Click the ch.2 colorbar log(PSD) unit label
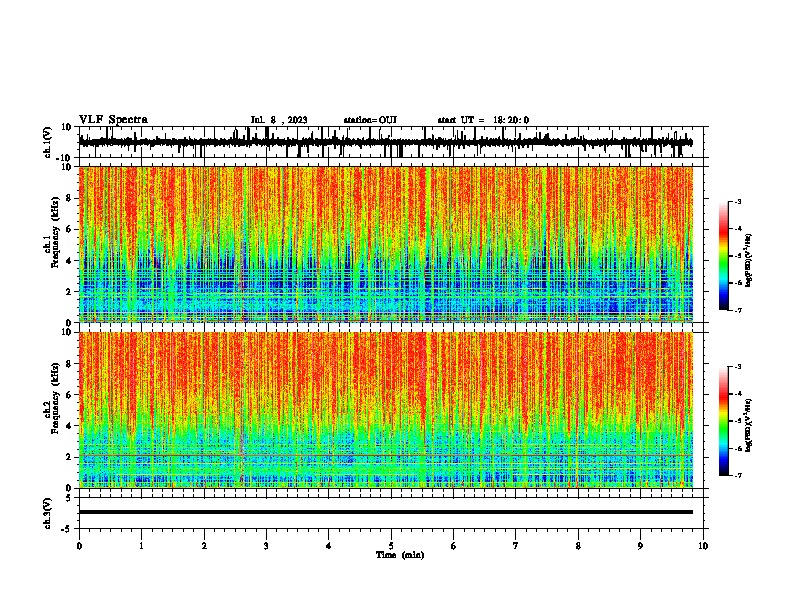This screenshot has width=792, height=612. 749,425
